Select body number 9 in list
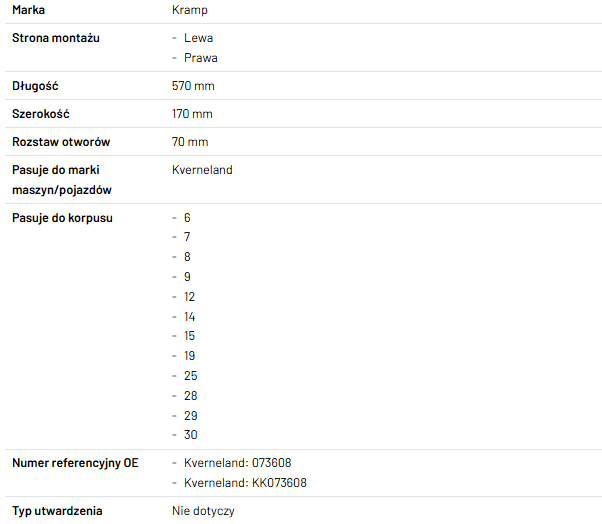Image resolution: width=602 pixels, height=524 pixels. [x=187, y=277]
